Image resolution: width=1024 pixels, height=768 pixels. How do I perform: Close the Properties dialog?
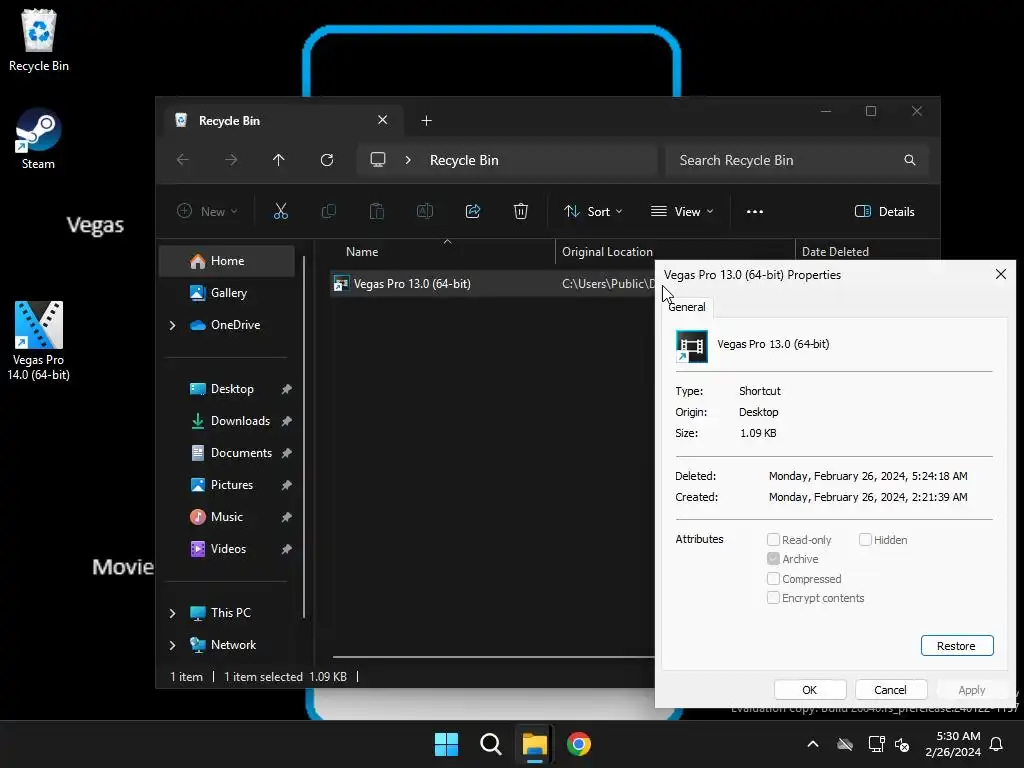(1000, 274)
